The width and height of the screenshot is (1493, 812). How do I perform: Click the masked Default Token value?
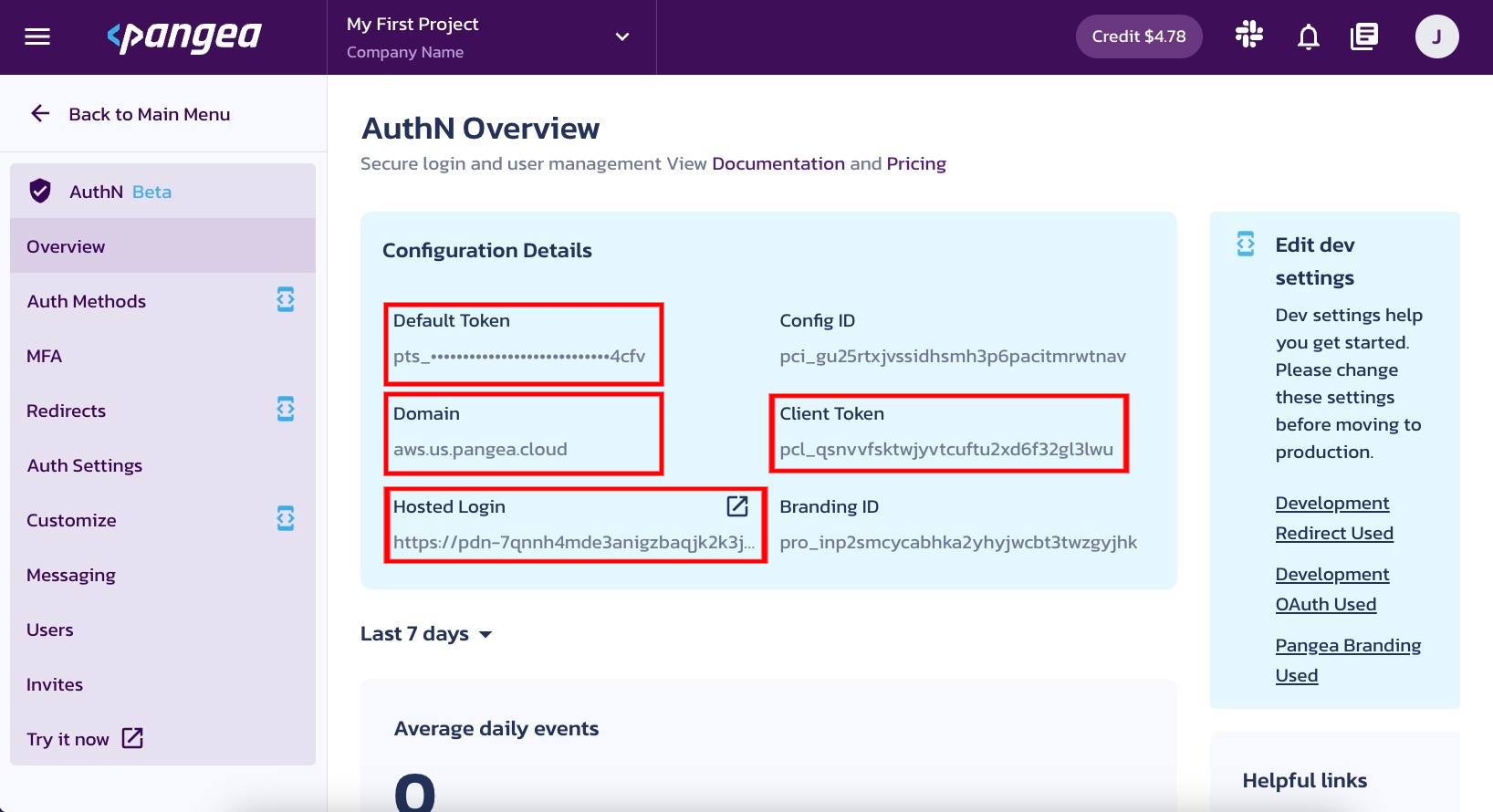[519, 356]
